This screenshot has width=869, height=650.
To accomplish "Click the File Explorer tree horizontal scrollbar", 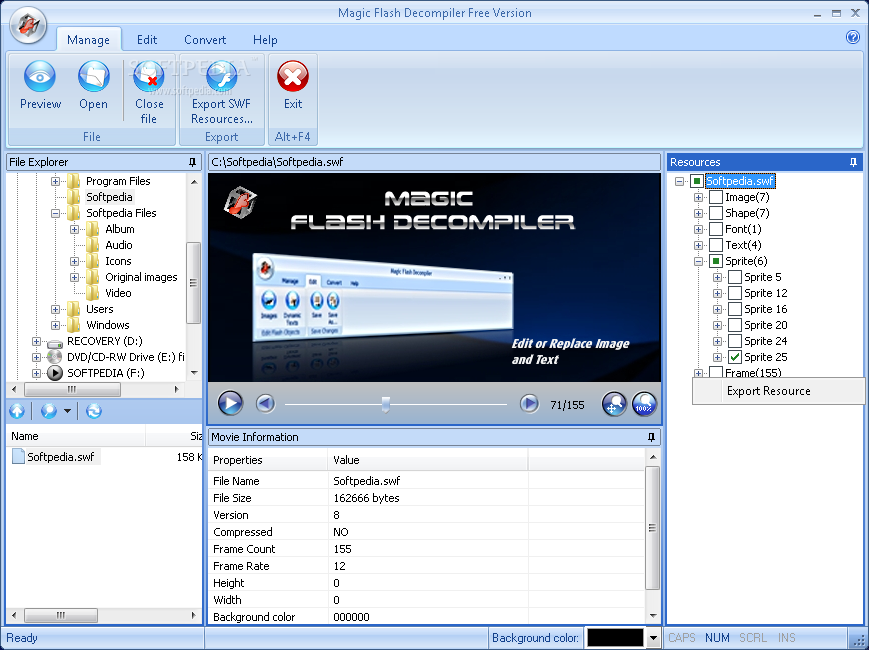I will (x=73, y=390).
